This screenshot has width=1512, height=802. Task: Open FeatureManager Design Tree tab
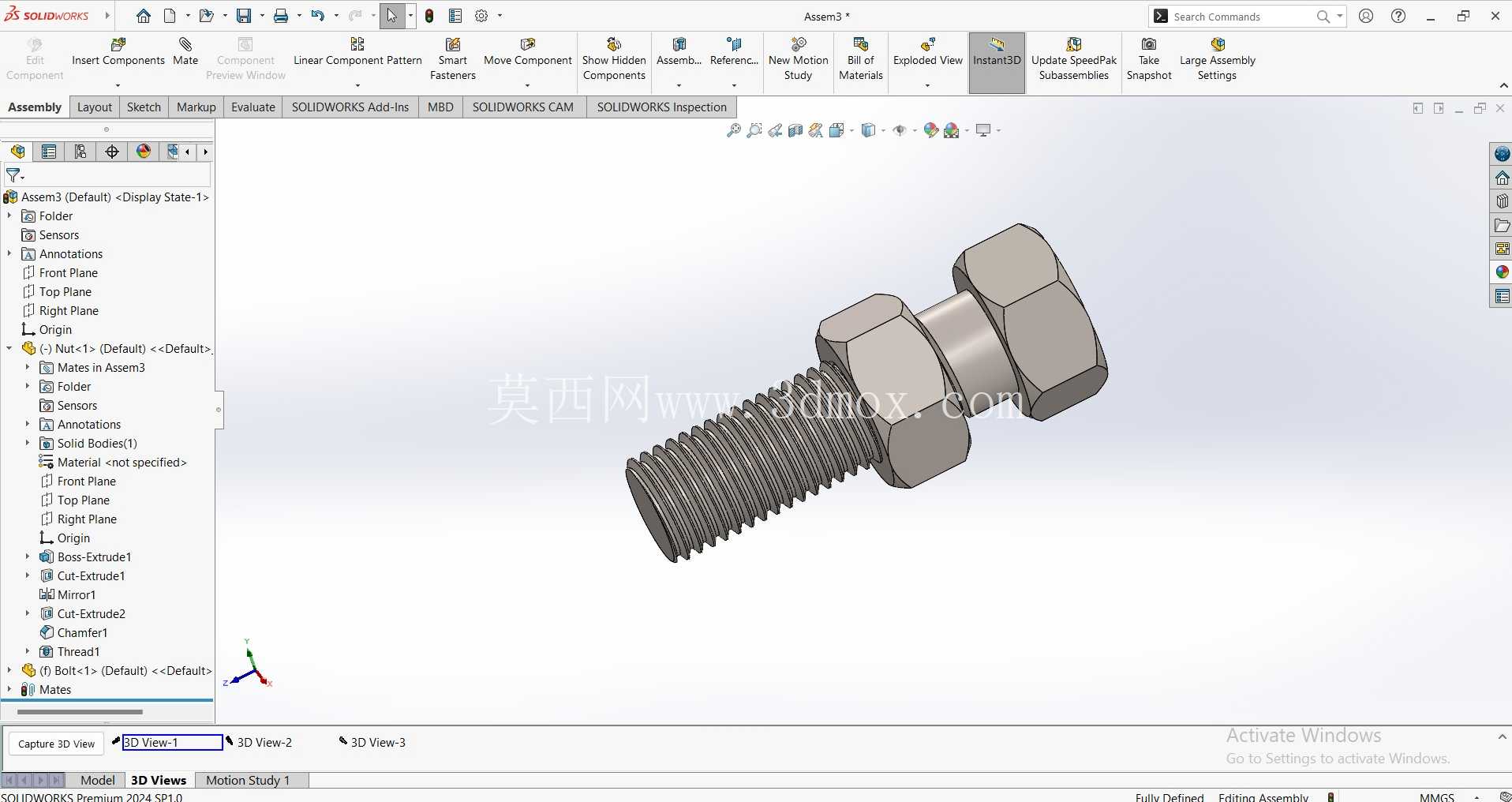[17, 152]
